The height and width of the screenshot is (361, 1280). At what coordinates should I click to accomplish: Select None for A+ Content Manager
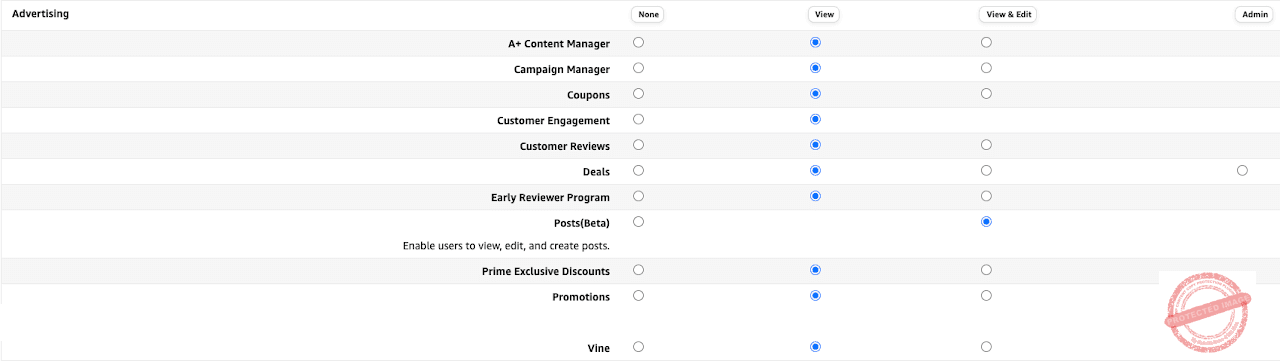639,43
